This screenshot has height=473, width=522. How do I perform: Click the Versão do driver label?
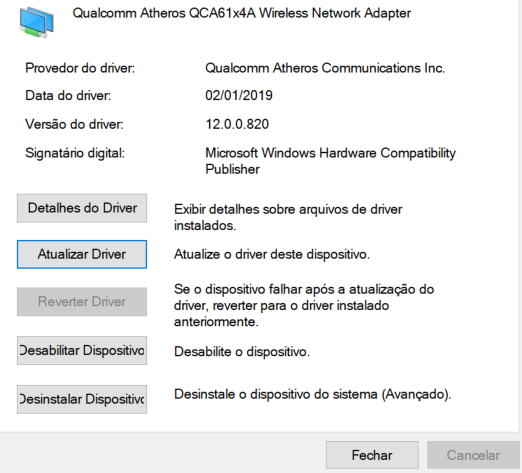[74, 124]
